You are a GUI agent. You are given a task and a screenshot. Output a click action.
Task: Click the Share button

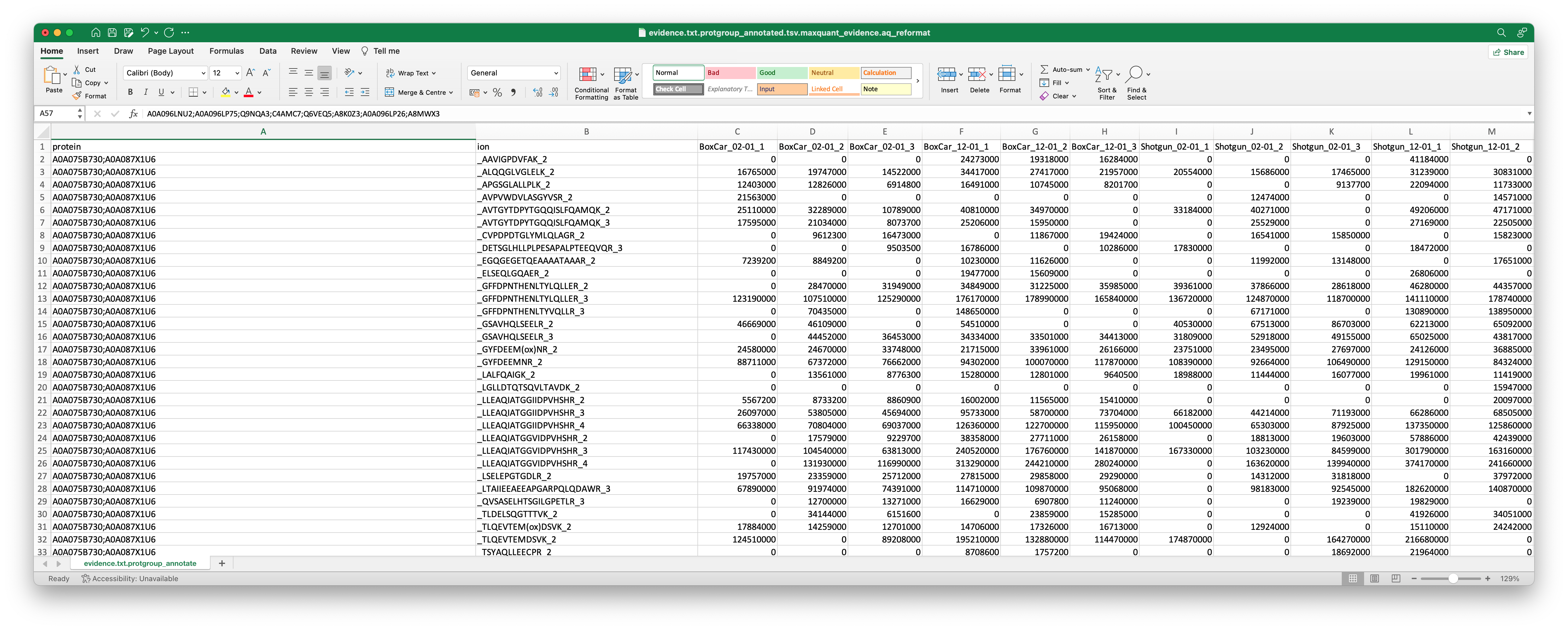click(1508, 52)
